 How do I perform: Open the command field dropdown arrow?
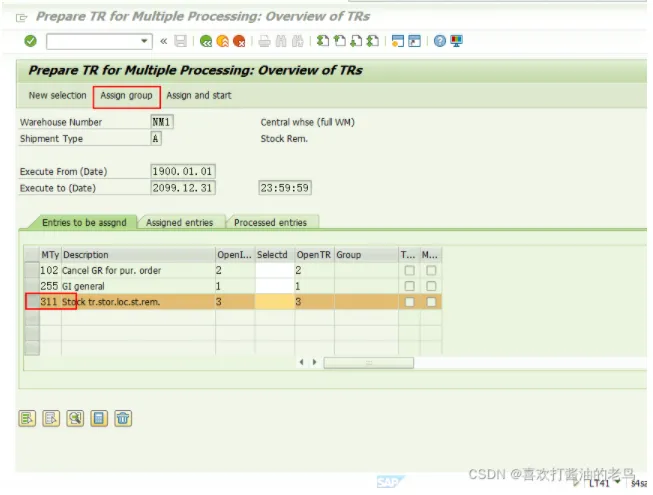coord(144,41)
